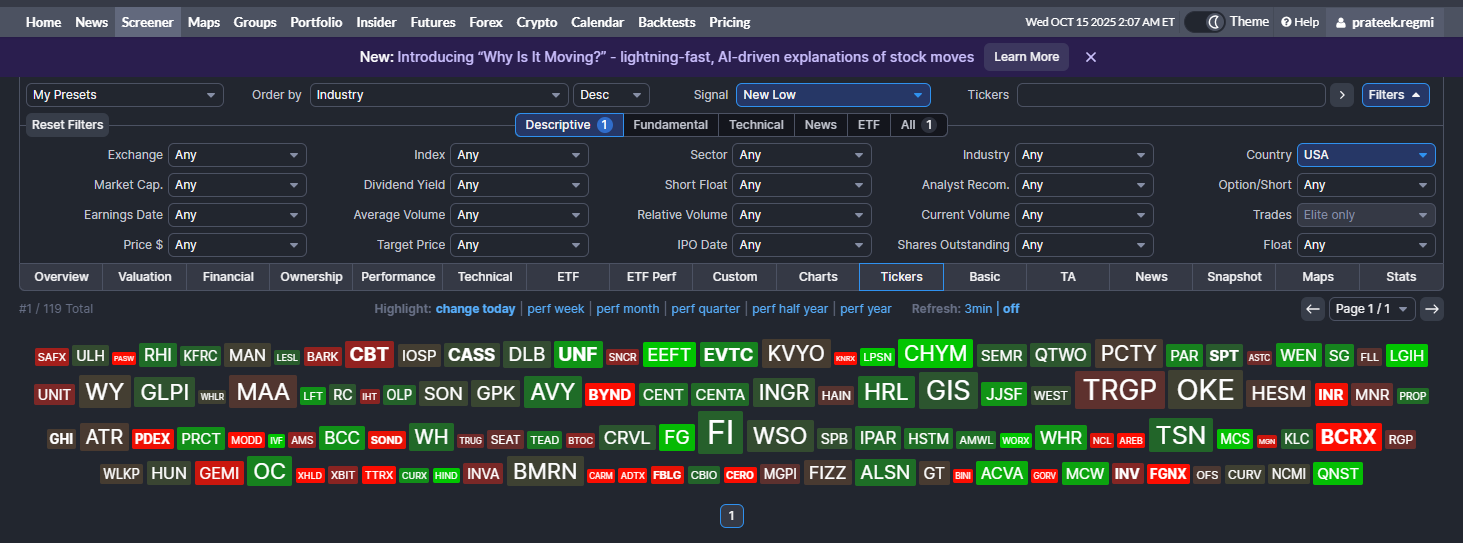The image size is (1463, 543).
Task: Highlight by perf year
Action: click(866, 309)
